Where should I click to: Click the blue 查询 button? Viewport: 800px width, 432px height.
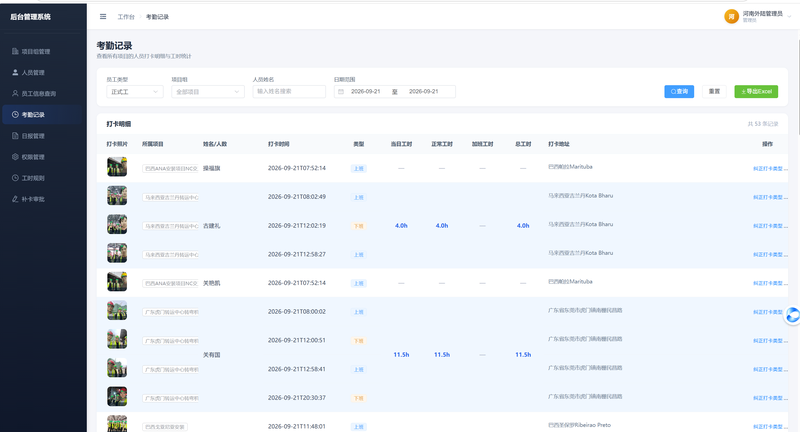point(679,92)
